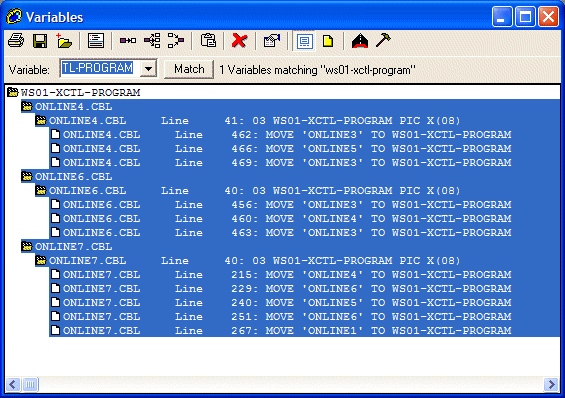Minimize the Variables window
565x398 pixels.
pyautogui.click(x=502, y=17)
